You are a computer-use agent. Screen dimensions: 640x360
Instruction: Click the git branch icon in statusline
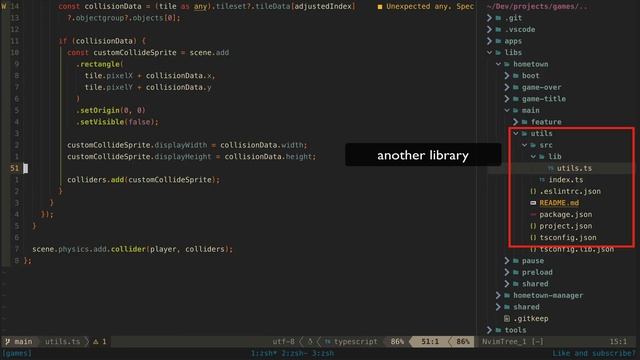(7, 341)
